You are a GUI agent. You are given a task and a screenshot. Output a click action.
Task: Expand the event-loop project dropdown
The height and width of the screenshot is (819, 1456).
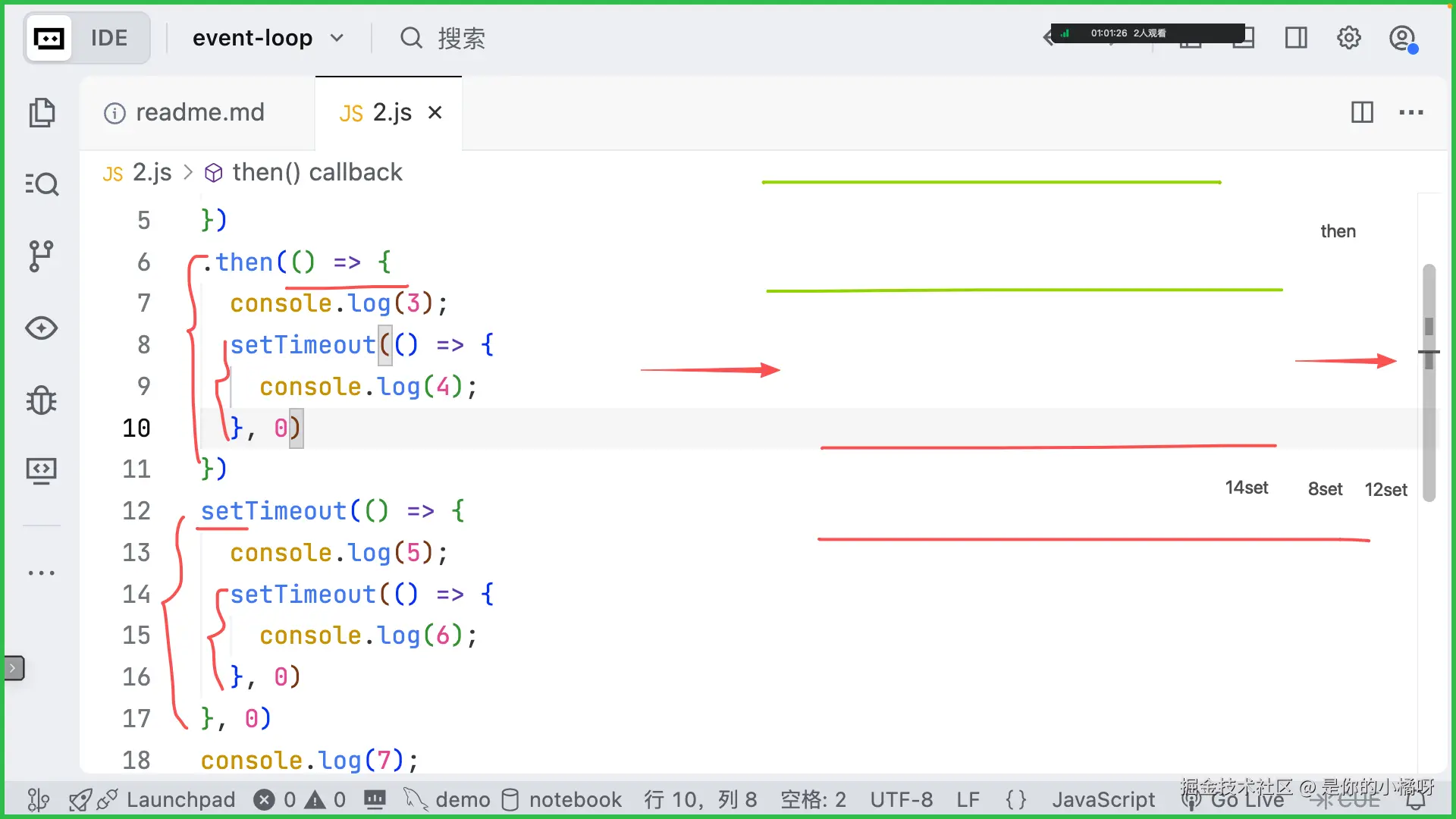point(338,37)
